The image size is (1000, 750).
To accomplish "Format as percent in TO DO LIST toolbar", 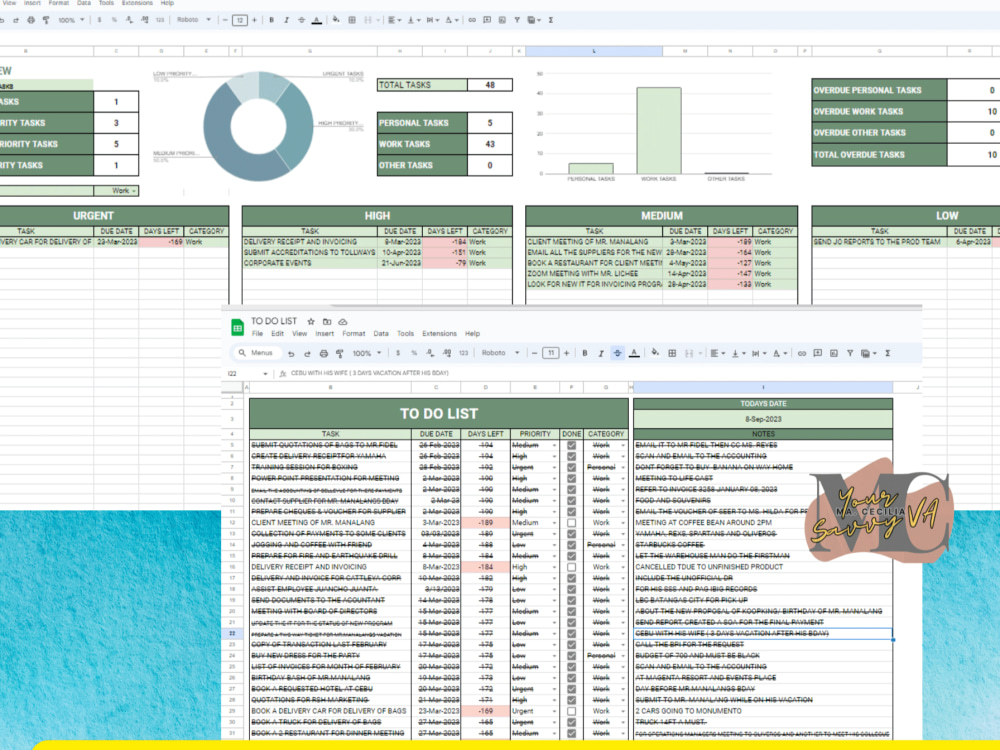I will [x=414, y=353].
